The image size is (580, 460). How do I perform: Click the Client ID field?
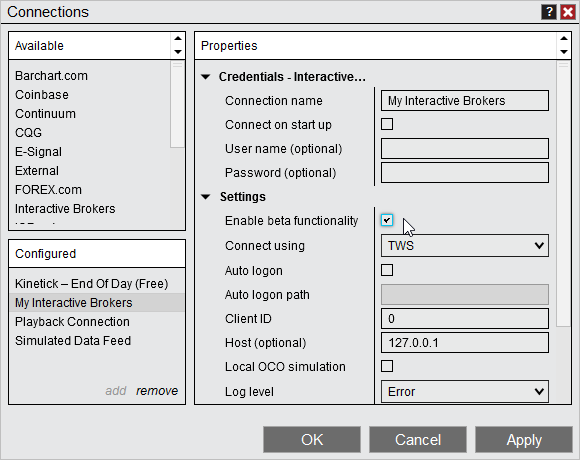(x=465, y=318)
